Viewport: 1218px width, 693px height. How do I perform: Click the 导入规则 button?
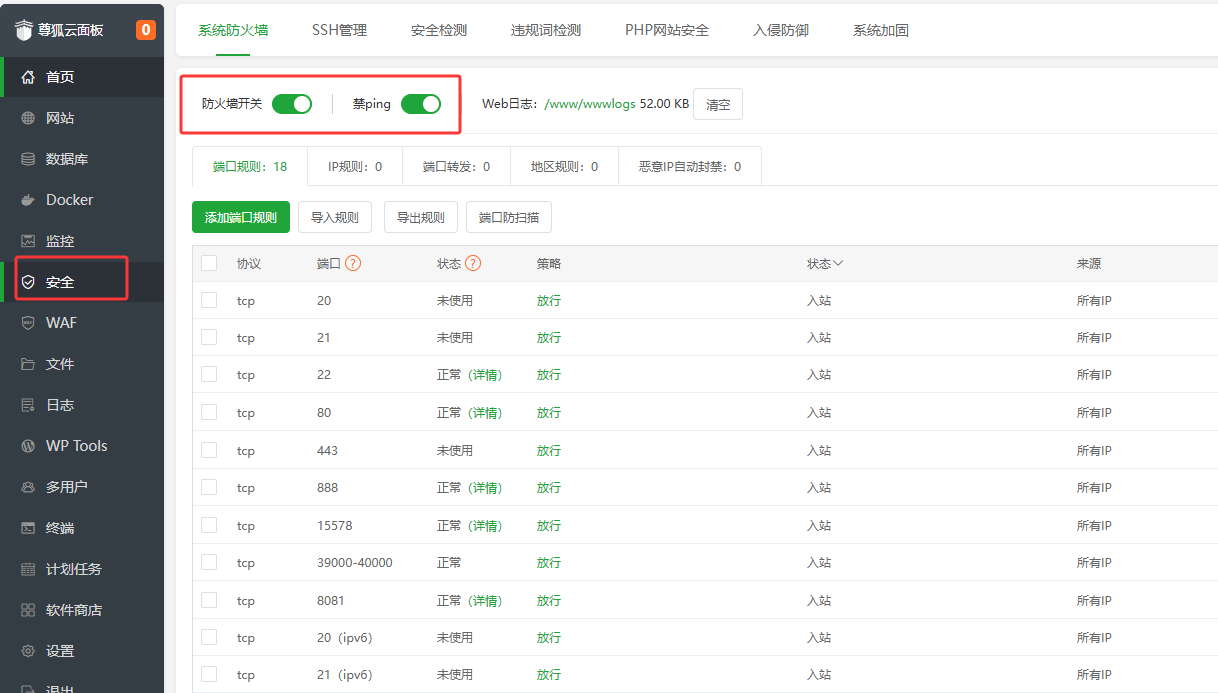335,217
